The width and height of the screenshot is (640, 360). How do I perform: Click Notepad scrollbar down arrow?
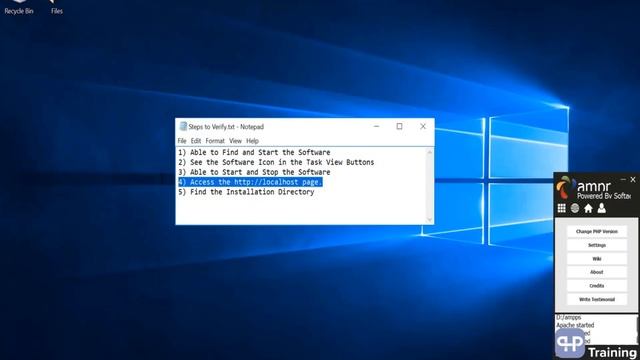point(429,220)
